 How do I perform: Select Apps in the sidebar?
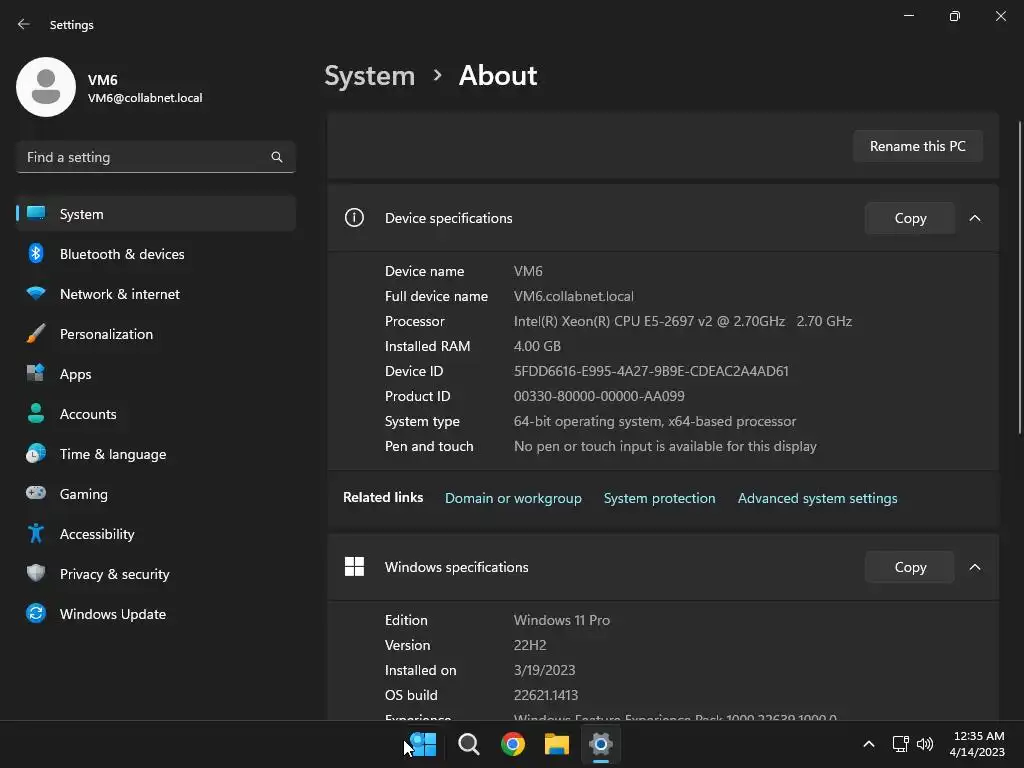pyautogui.click(x=155, y=374)
